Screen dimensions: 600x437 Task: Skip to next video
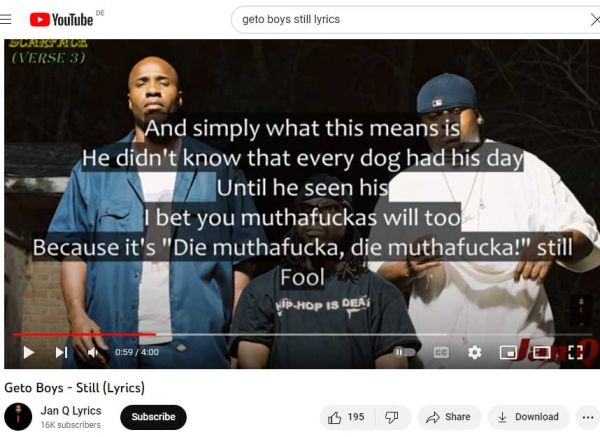click(x=62, y=352)
